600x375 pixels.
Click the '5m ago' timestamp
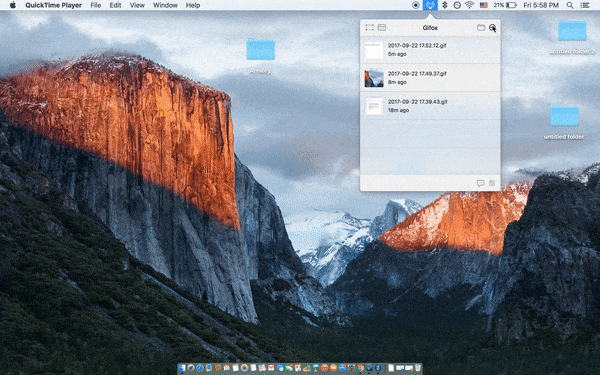pos(397,54)
